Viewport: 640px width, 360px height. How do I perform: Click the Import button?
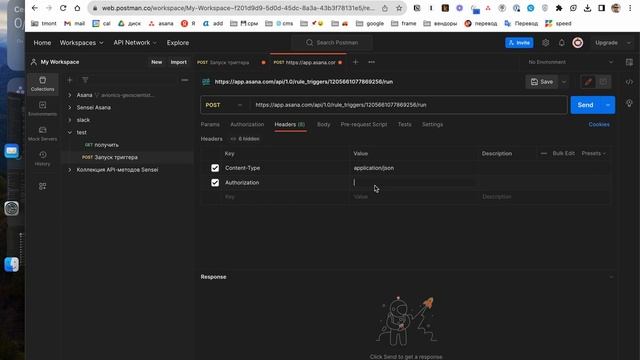pyautogui.click(x=178, y=62)
